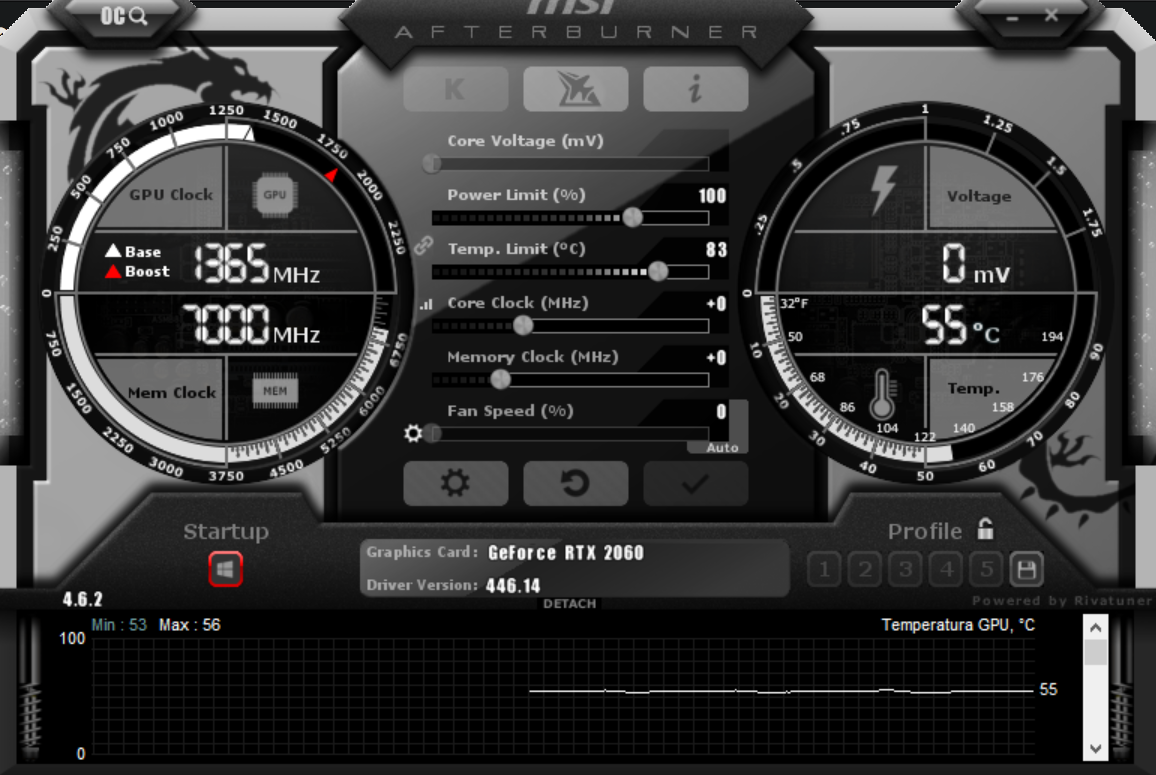The height and width of the screenshot is (775, 1156).
Task: Apply settings with the checkmark button
Action: (695, 483)
